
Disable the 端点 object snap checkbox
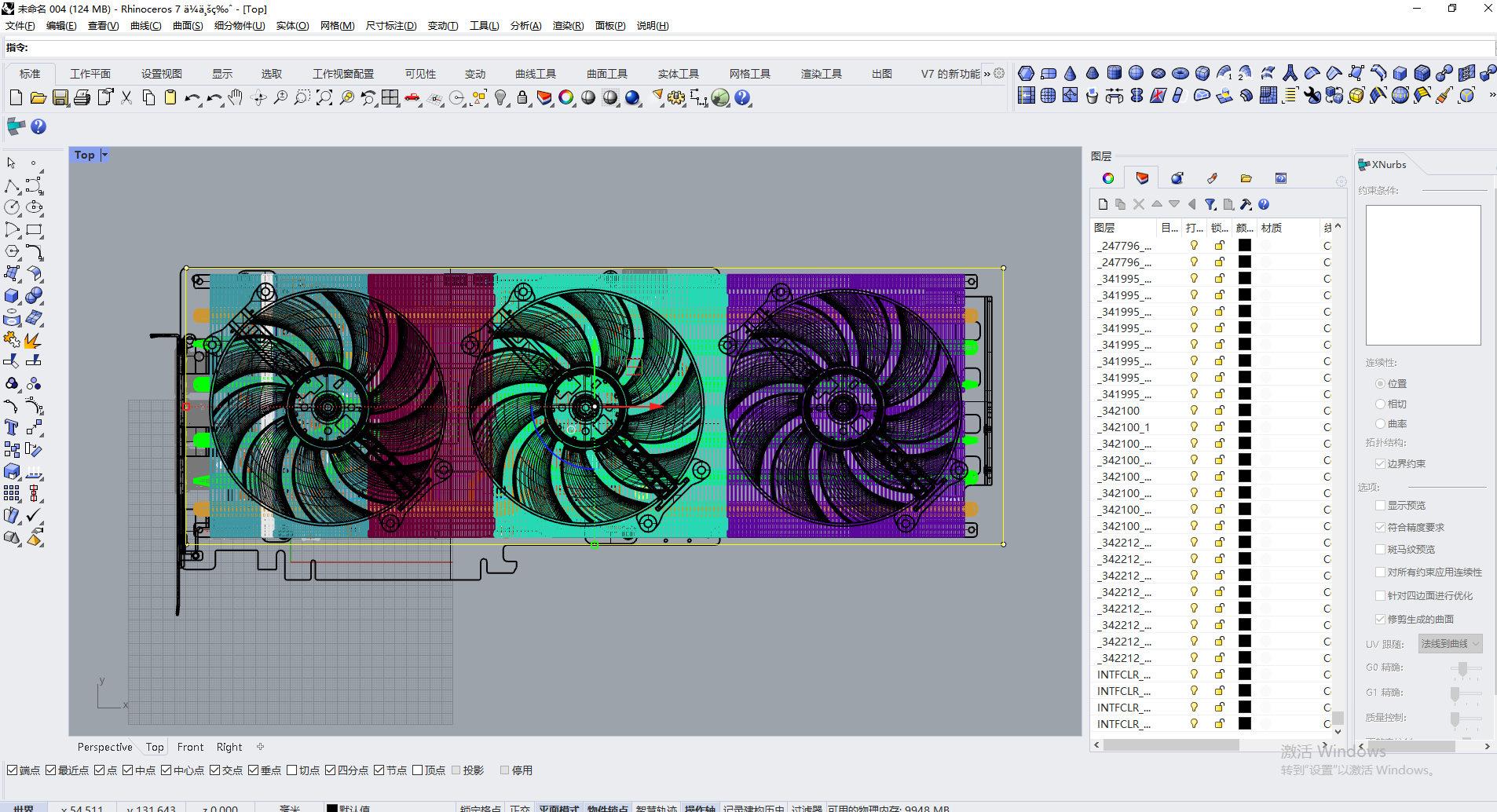point(13,770)
